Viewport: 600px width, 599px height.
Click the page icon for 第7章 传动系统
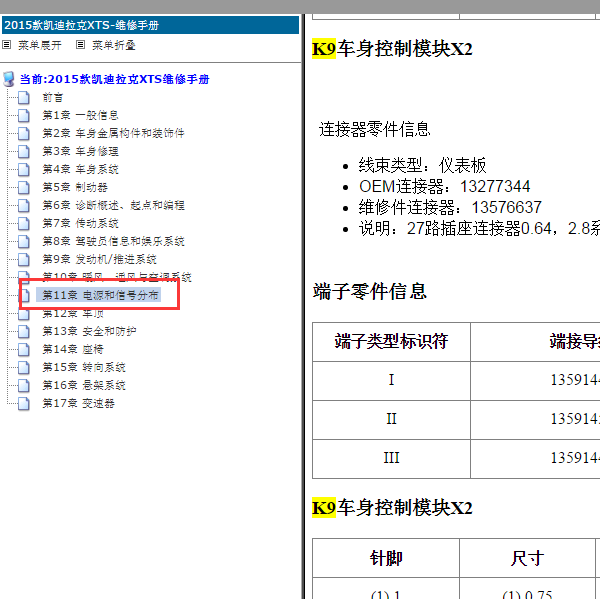click(x=24, y=223)
